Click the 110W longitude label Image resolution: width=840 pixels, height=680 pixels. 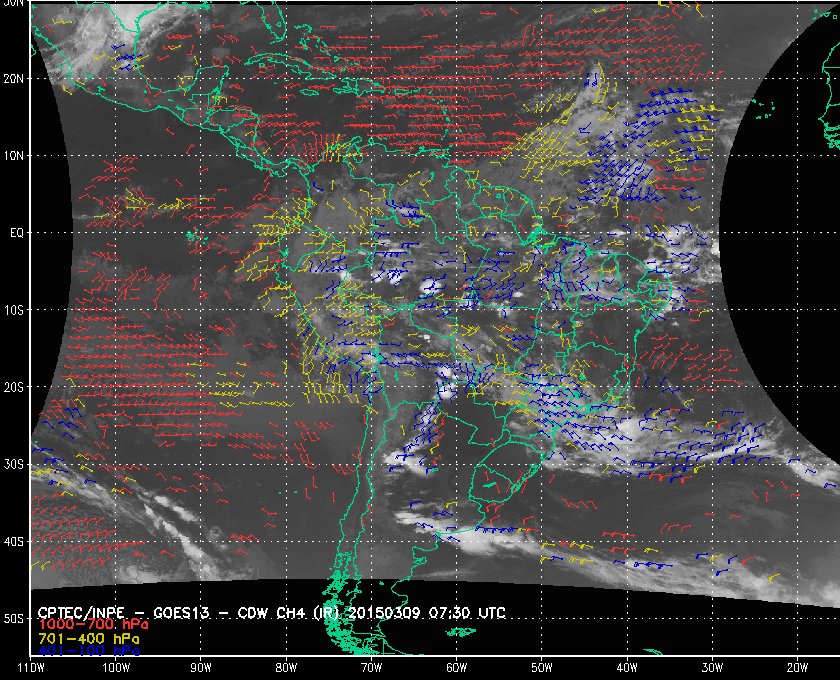point(30,667)
